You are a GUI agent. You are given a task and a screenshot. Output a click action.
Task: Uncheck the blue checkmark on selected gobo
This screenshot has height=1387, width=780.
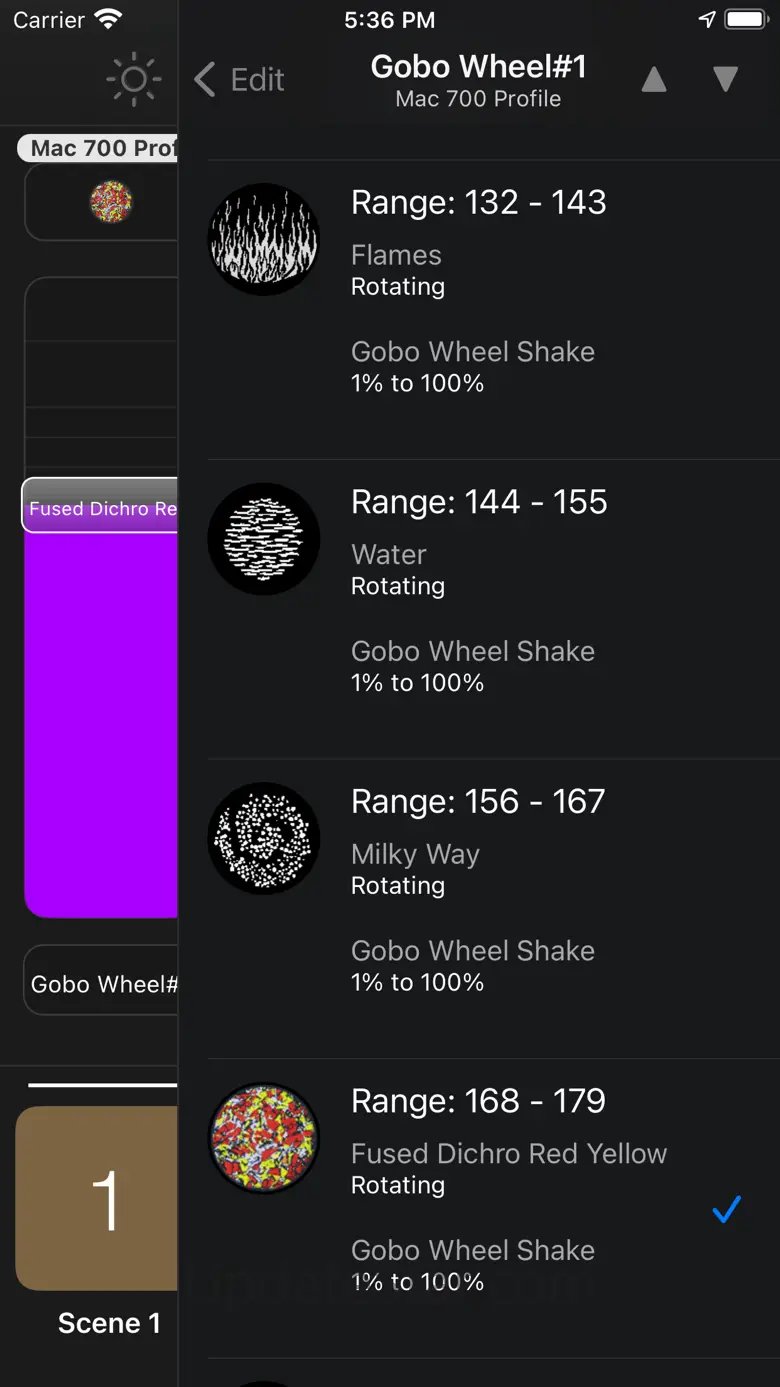click(x=726, y=1210)
